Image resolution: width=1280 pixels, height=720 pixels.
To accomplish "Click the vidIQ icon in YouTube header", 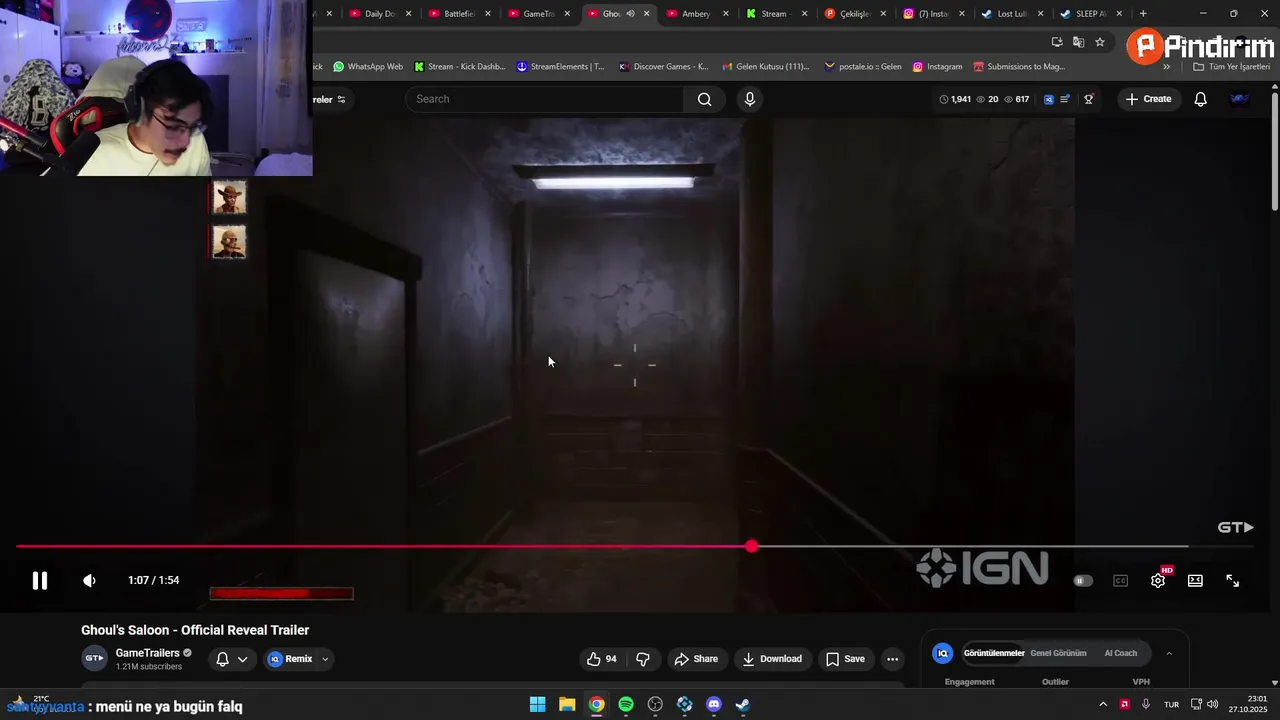I will [x=1049, y=99].
